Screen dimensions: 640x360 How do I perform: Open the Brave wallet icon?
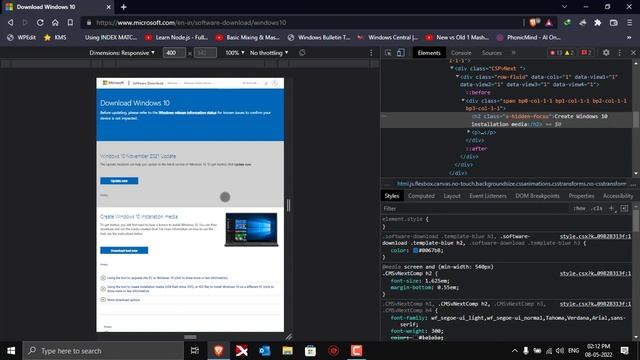[x=613, y=23]
